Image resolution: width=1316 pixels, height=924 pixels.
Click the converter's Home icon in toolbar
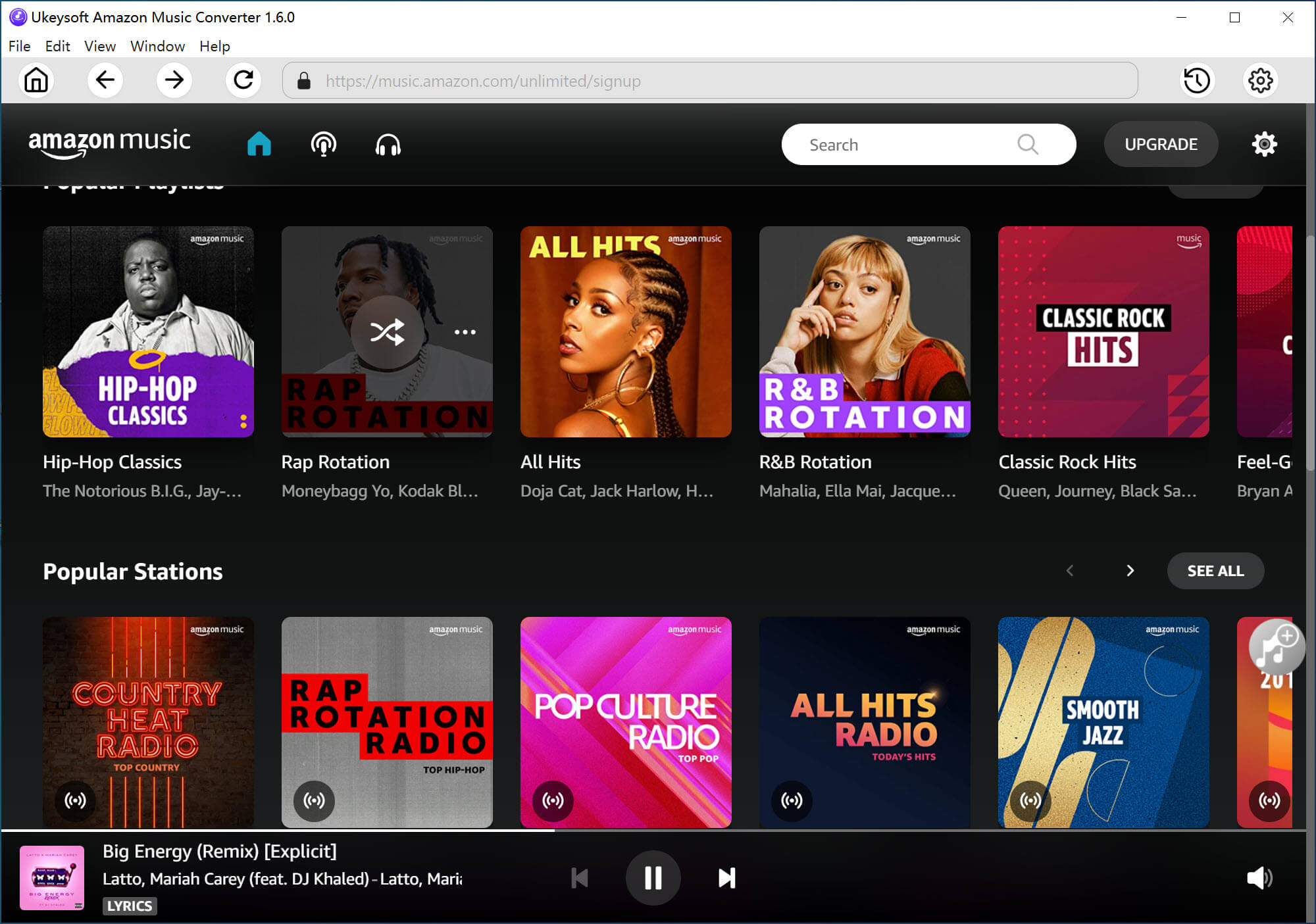click(x=36, y=80)
